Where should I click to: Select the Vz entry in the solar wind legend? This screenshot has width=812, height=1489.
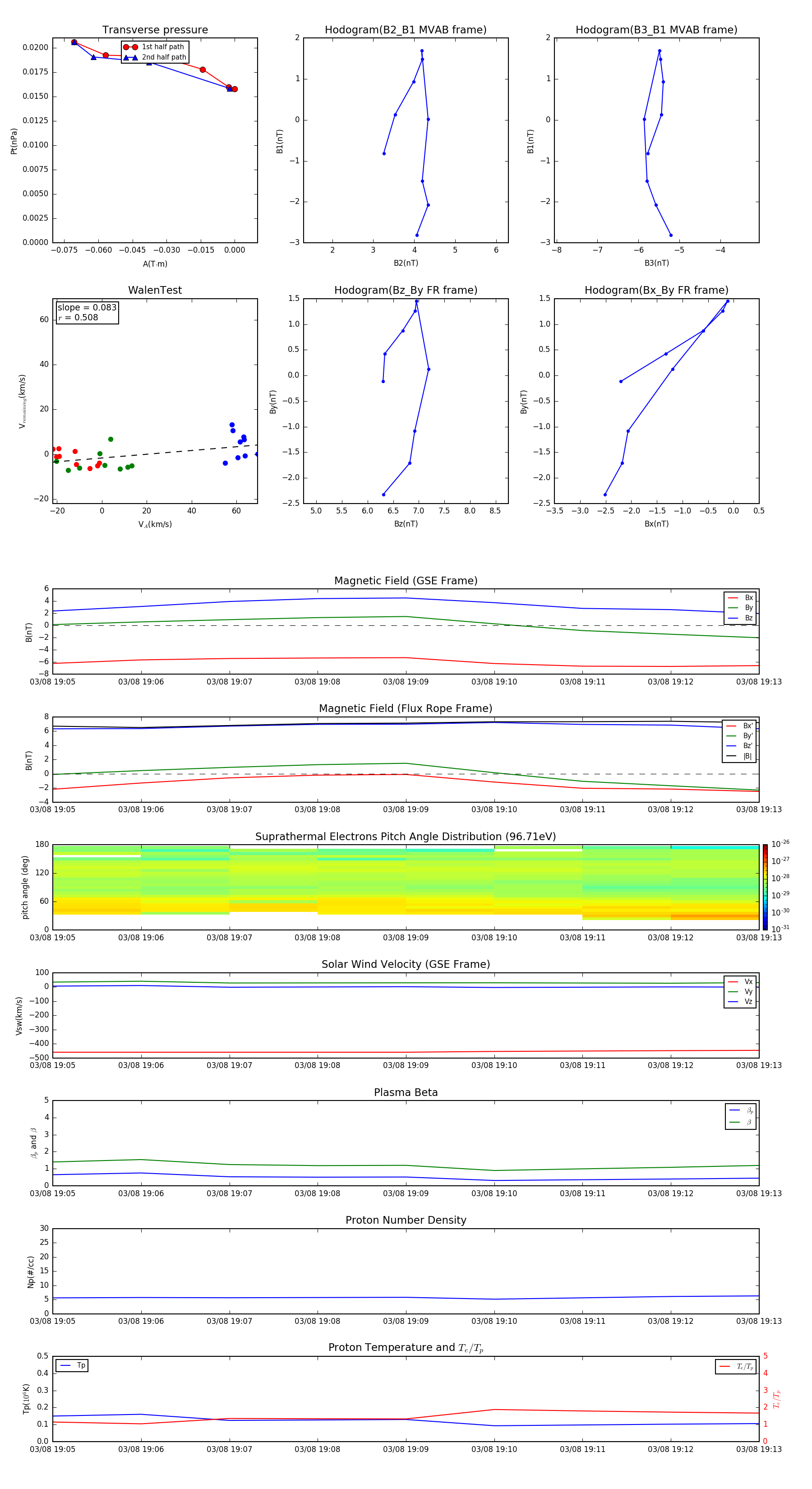tap(740, 1002)
